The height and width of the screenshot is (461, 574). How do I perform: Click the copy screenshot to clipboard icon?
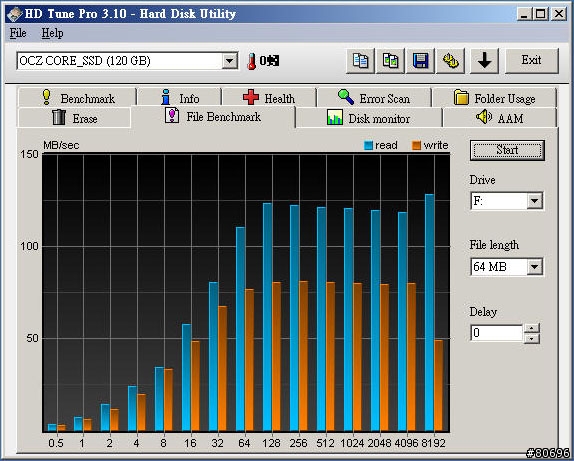coord(390,60)
